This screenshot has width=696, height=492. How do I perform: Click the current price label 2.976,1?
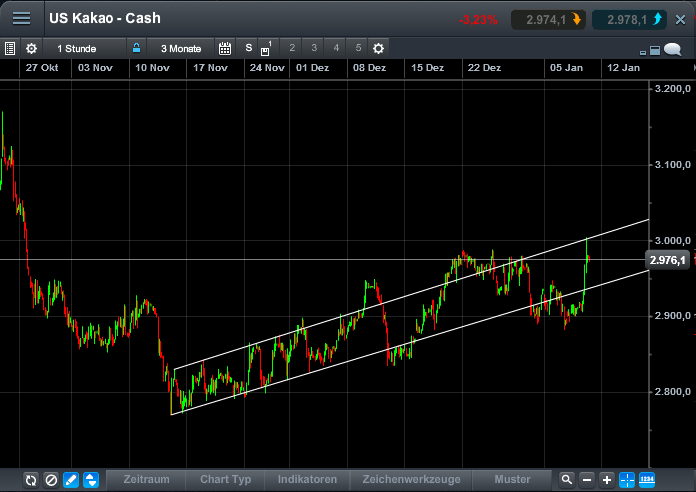(x=668, y=260)
